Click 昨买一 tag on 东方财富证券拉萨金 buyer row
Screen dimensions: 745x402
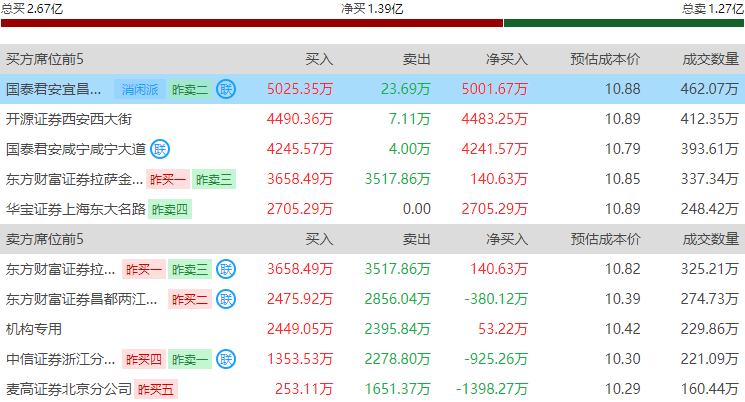[168, 179]
